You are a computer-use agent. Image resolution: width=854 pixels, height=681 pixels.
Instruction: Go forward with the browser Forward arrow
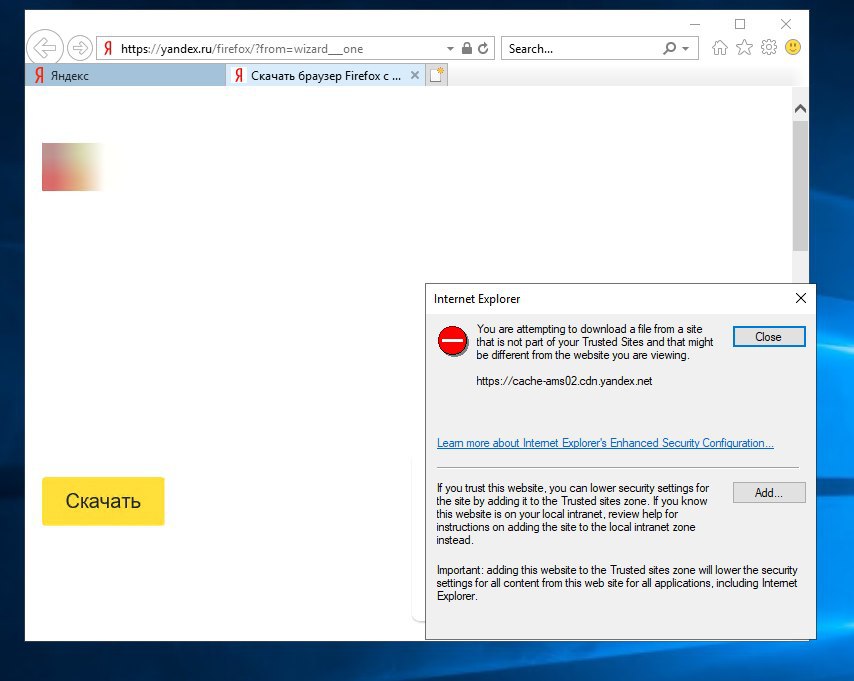coord(80,48)
